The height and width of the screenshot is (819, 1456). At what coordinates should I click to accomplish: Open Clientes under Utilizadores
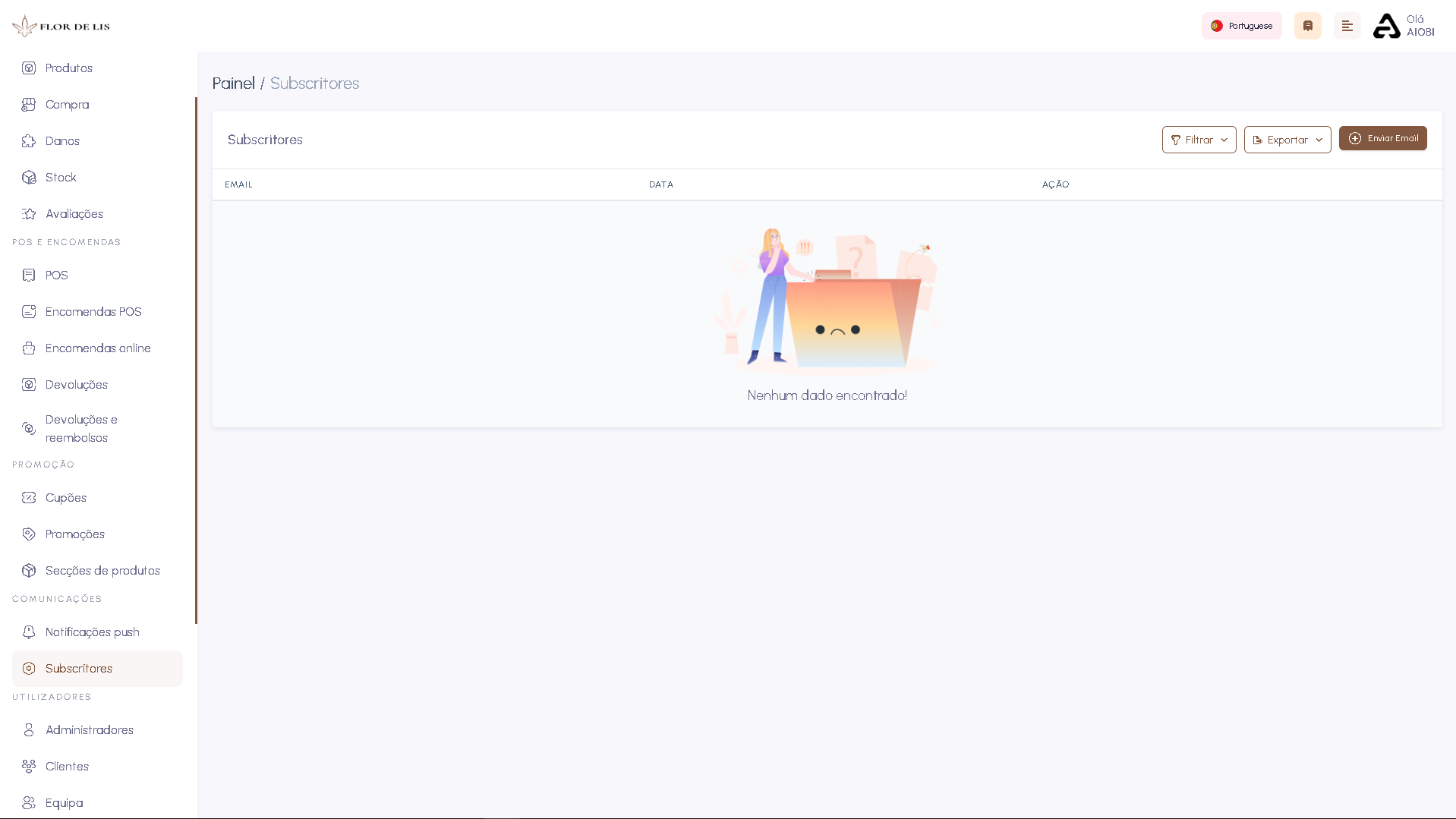(x=66, y=766)
